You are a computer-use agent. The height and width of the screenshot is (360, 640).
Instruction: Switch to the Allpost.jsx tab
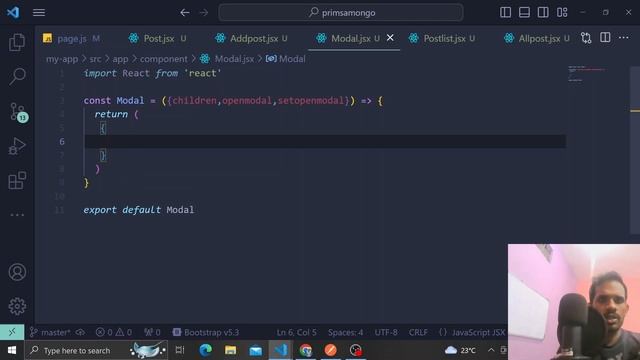point(539,38)
